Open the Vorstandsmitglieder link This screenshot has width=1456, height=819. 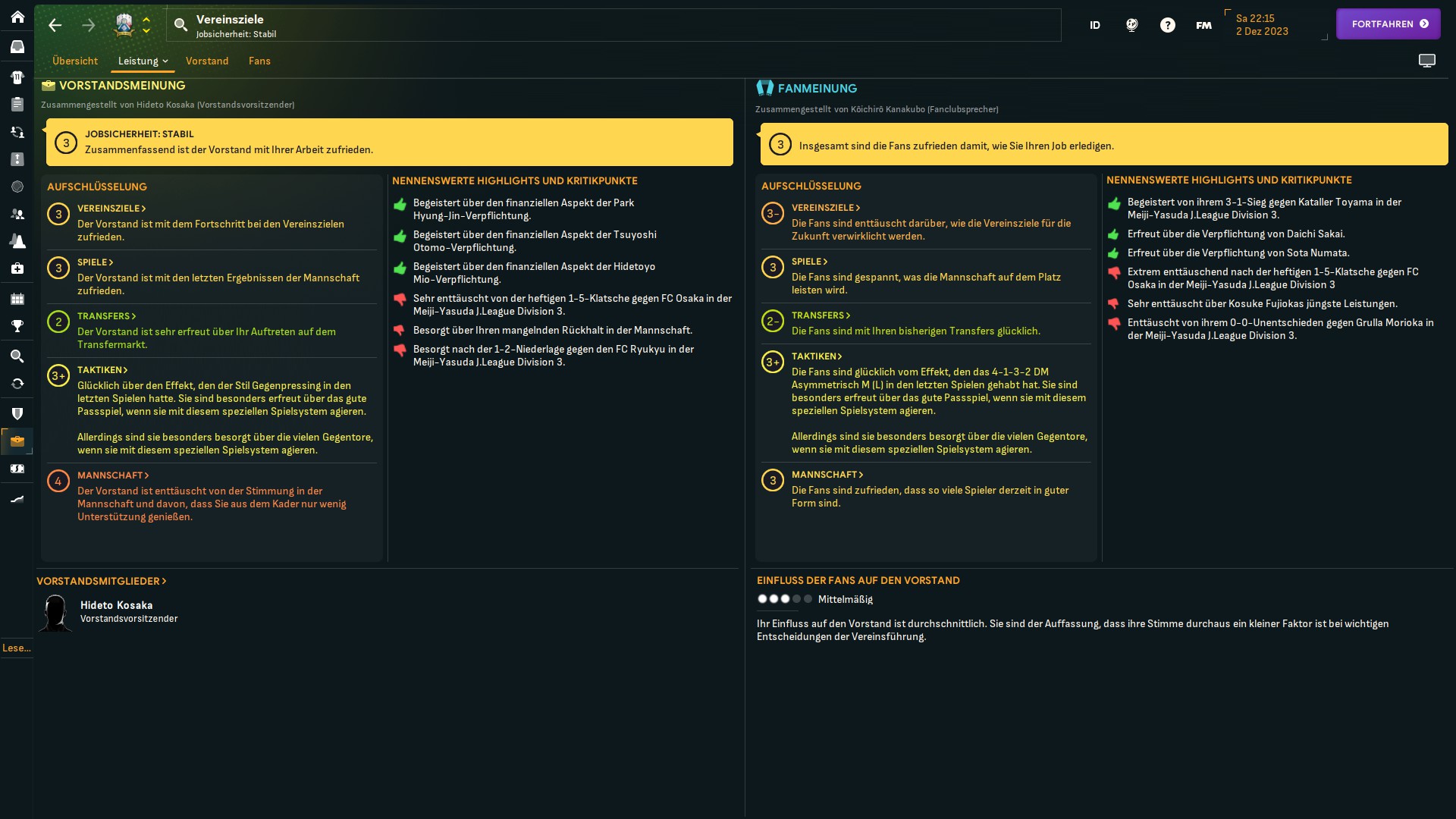(102, 581)
